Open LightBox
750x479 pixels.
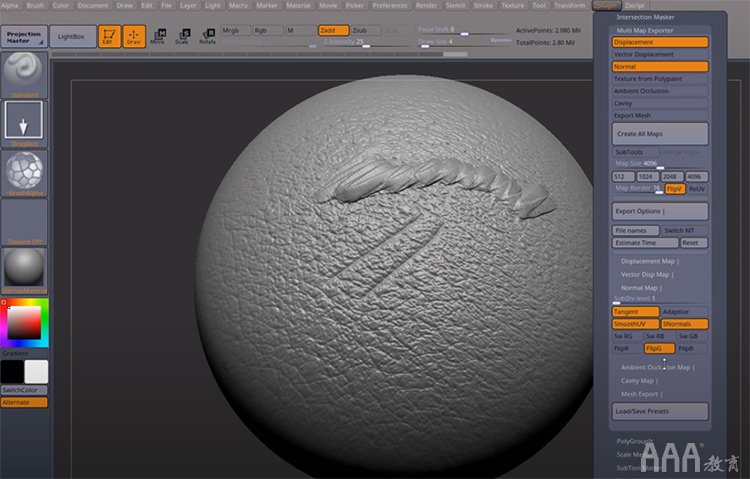click(x=73, y=37)
